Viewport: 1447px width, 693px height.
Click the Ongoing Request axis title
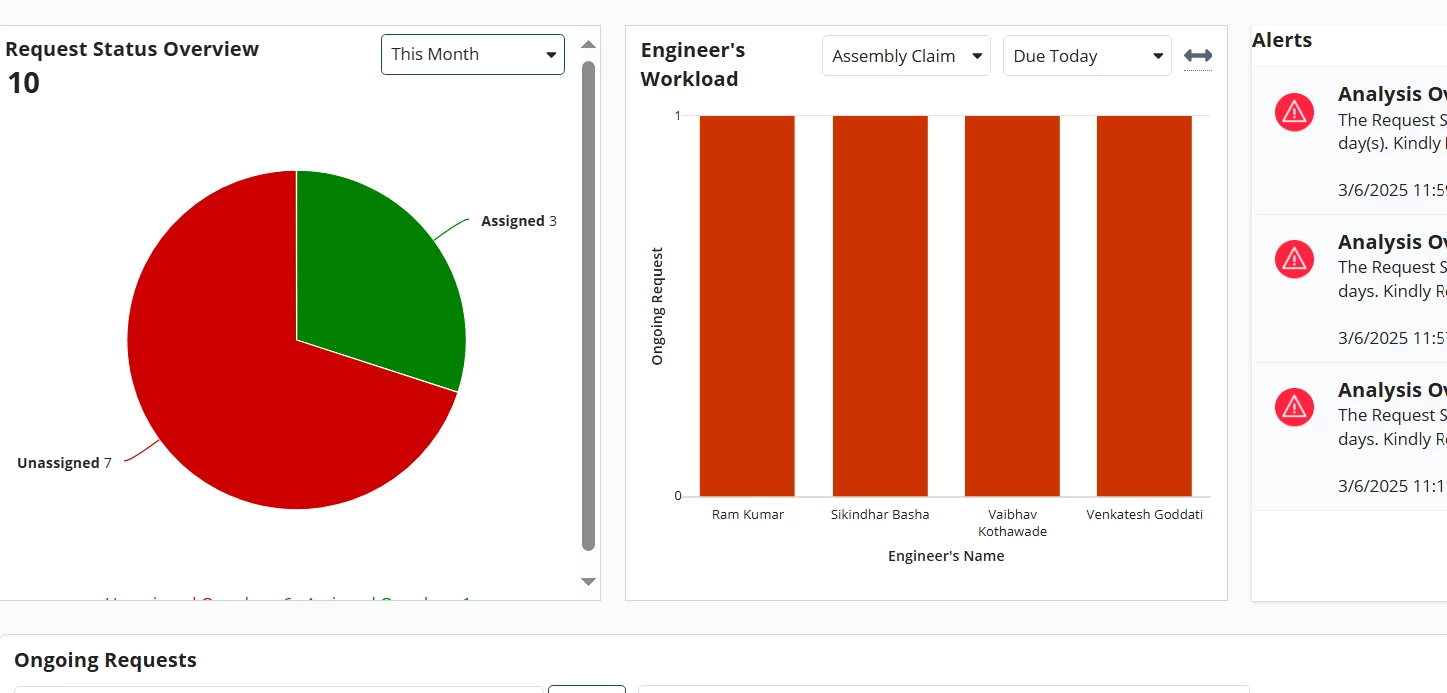[x=657, y=306]
